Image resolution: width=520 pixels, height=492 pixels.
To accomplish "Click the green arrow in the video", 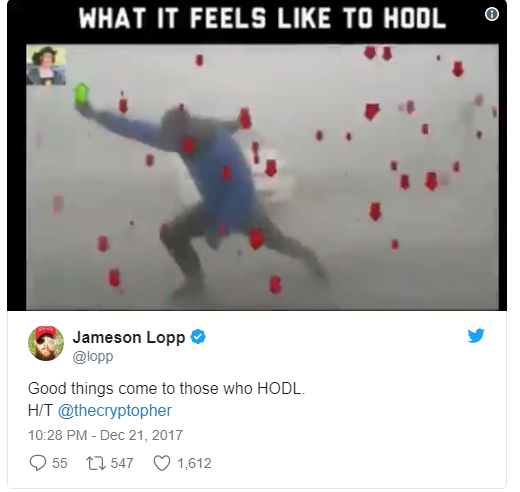I will (81, 93).
